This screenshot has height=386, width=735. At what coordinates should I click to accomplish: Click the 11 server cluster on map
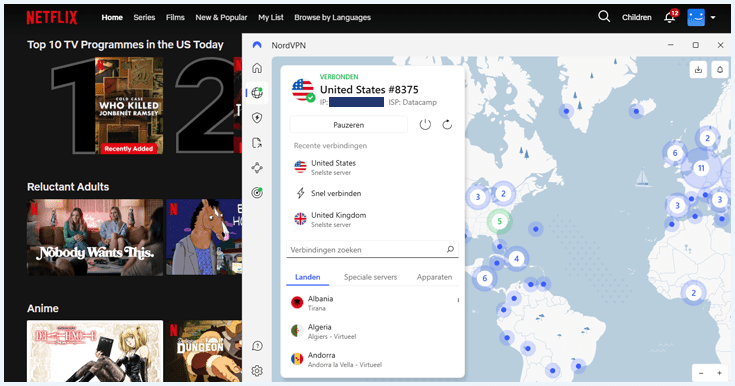pyautogui.click(x=701, y=168)
